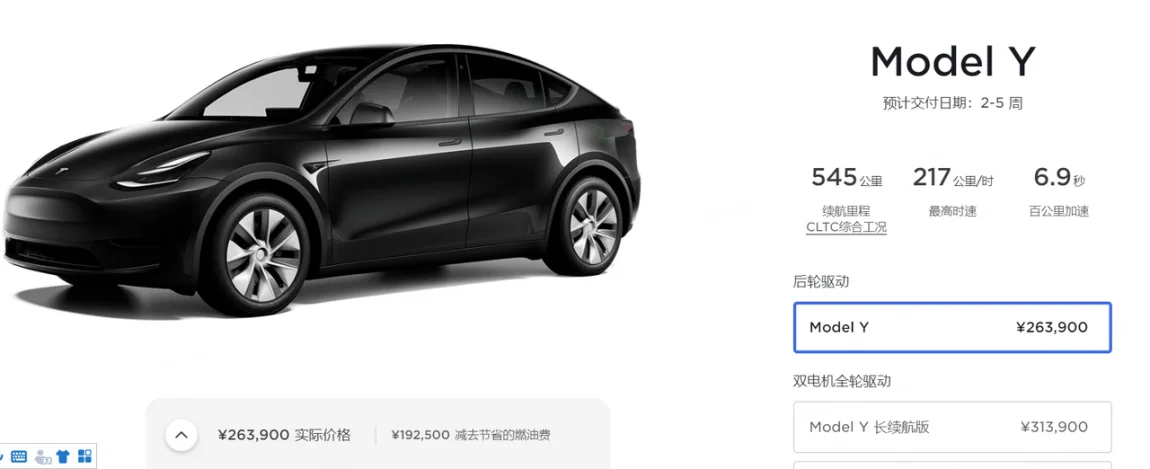1150x469 pixels.
Task: Open the T-shirt skin icon in IME toolbar
Action: (63, 456)
